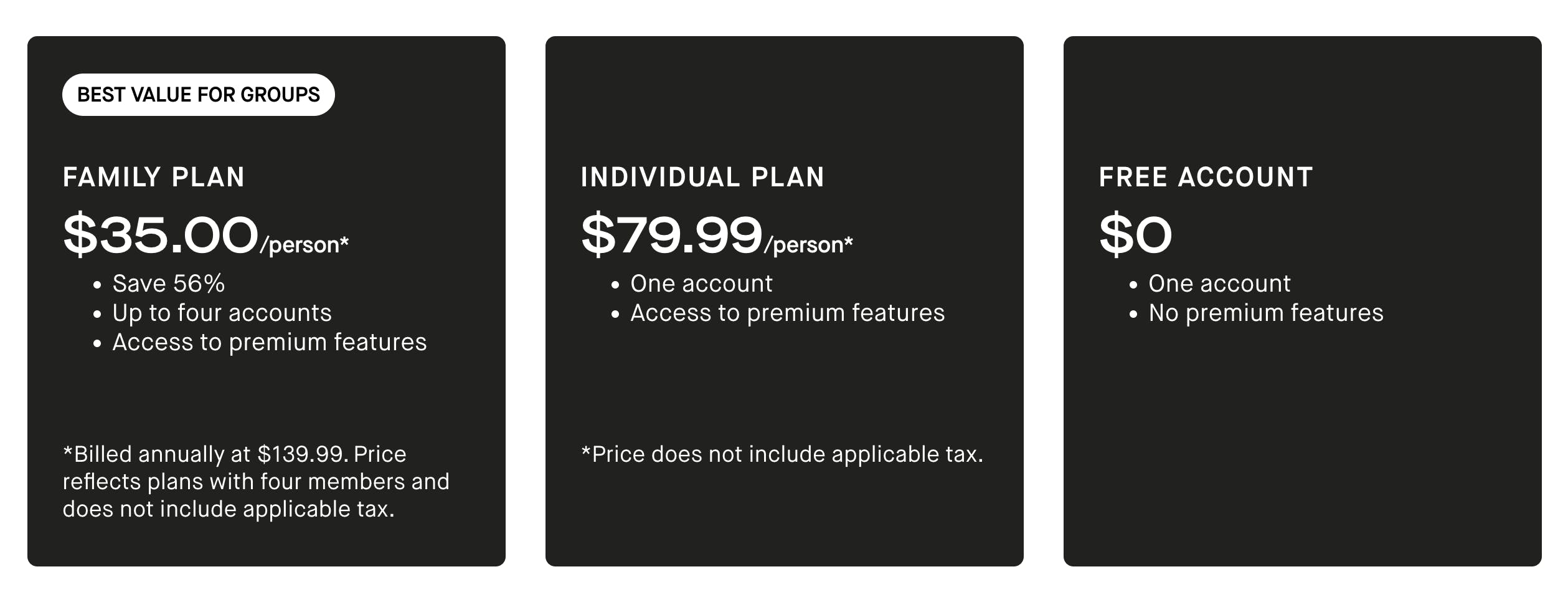
Task: Click the Save 56% bullet
Action: point(168,284)
